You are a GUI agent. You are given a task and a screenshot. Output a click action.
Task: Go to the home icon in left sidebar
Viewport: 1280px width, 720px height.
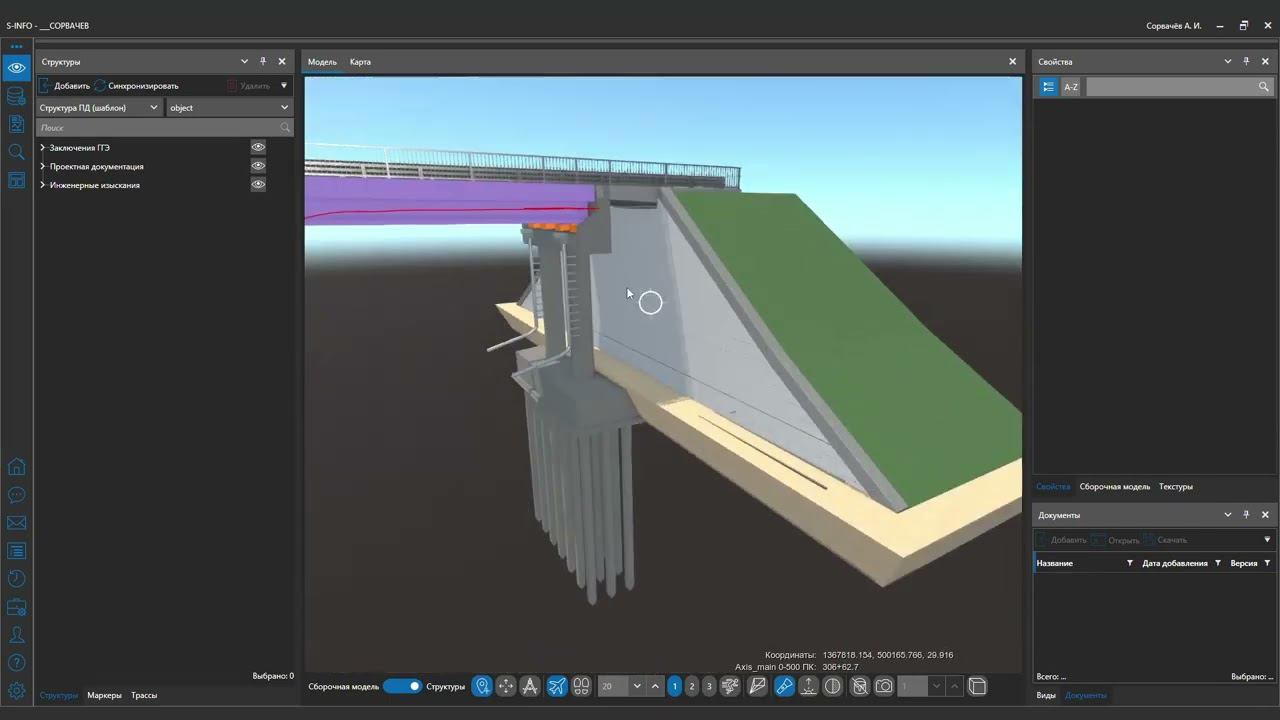tap(16, 467)
